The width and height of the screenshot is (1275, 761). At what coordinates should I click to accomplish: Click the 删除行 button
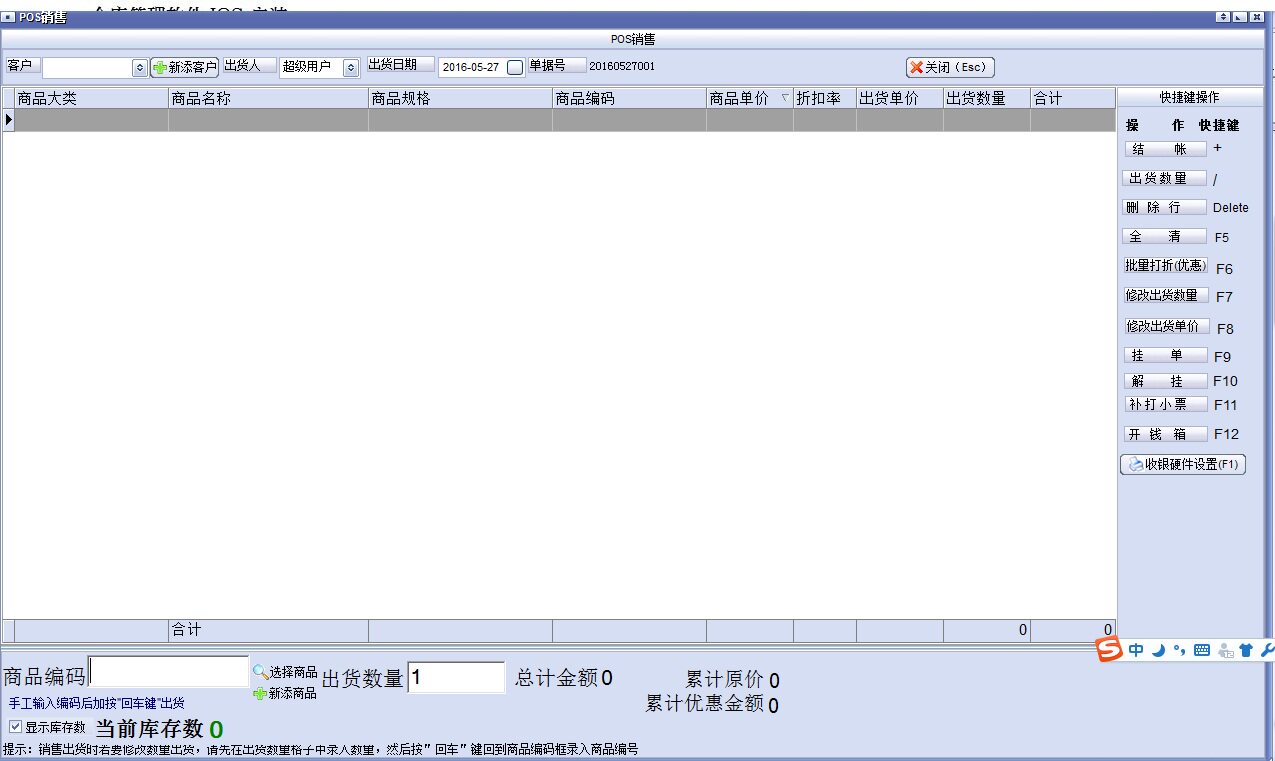click(1165, 208)
